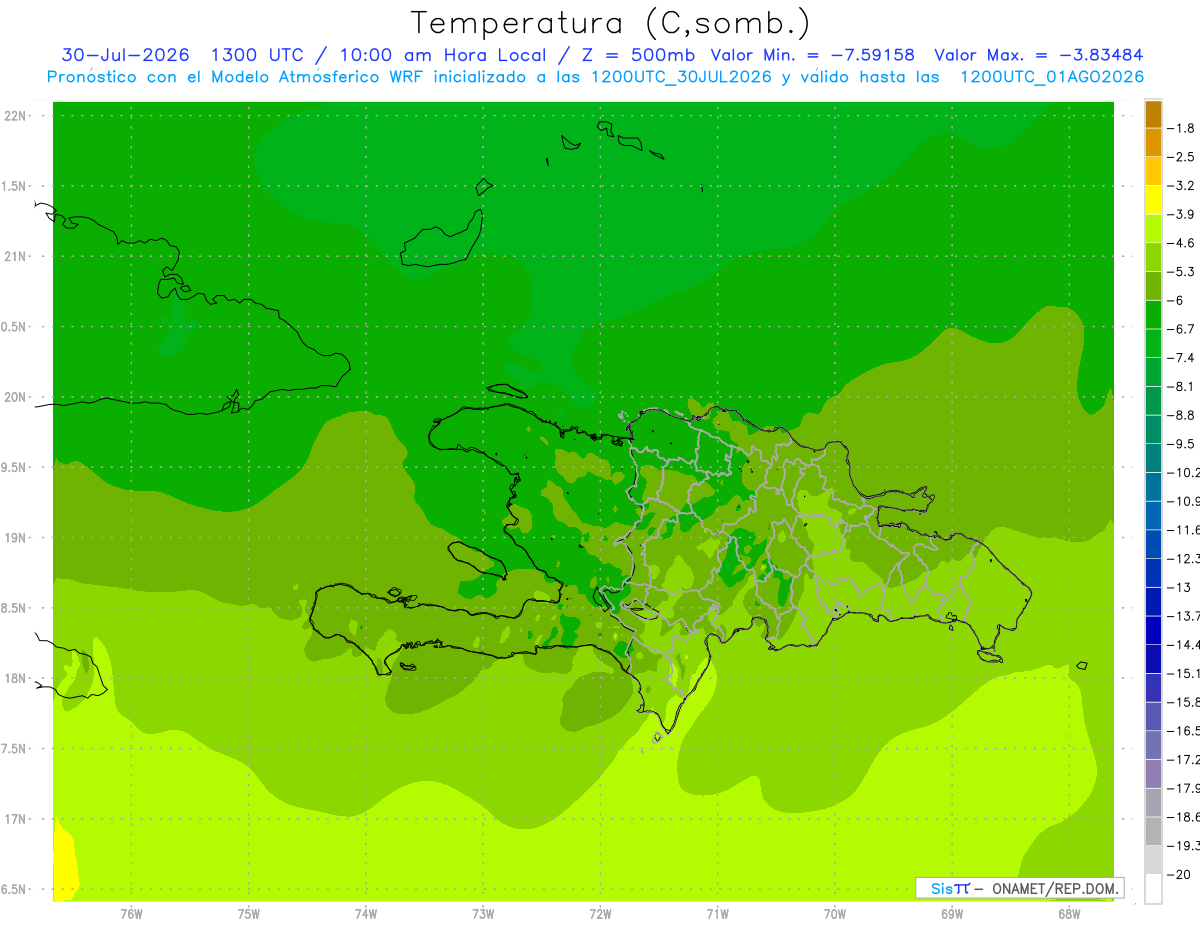This screenshot has width=1200, height=927.
Task: Click the 'Valor Max. = -3.83484' readout
Action: pyautogui.click(x=1038, y=55)
